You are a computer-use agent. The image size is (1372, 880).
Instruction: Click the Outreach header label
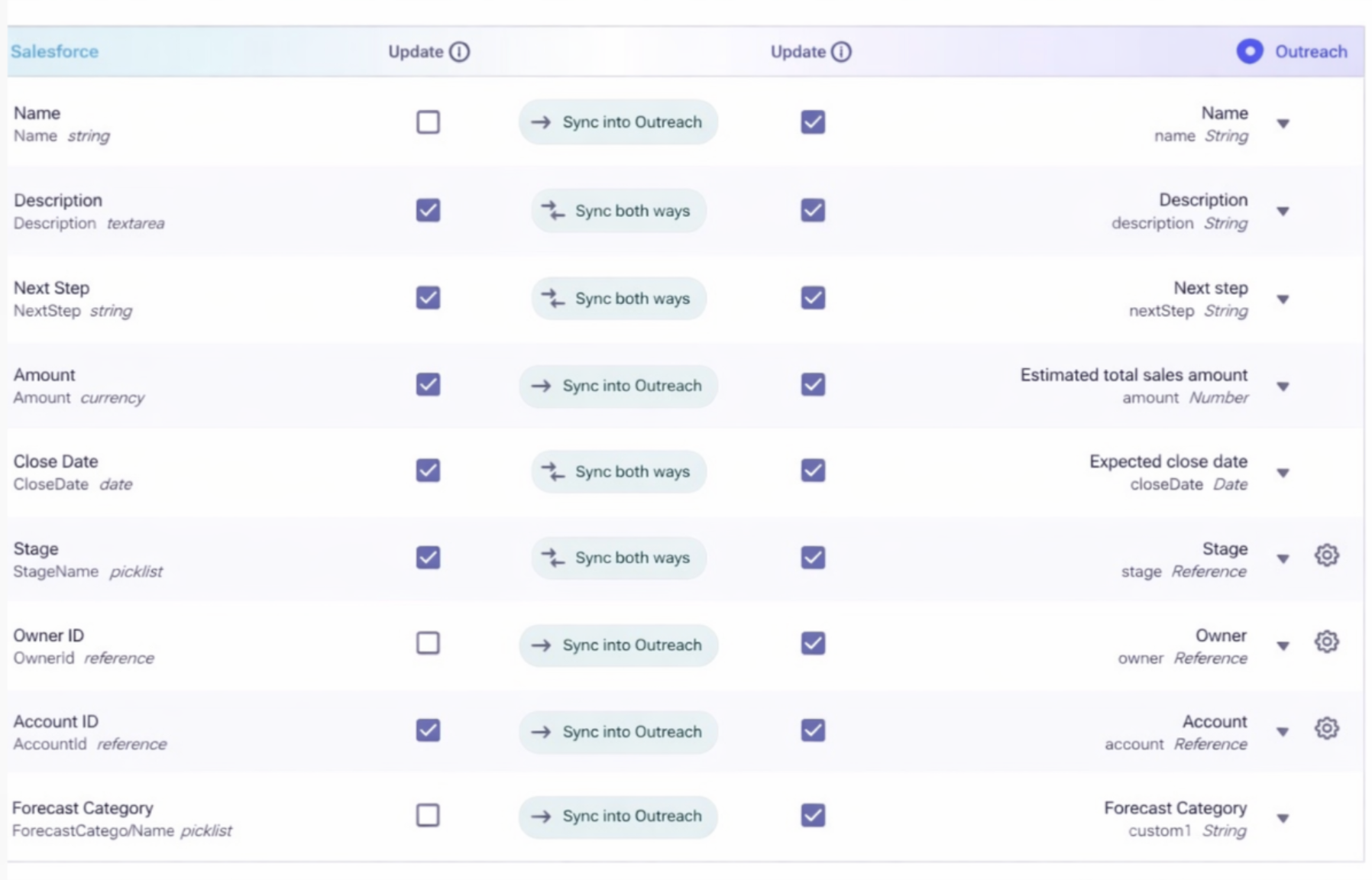tap(1311, 52)
